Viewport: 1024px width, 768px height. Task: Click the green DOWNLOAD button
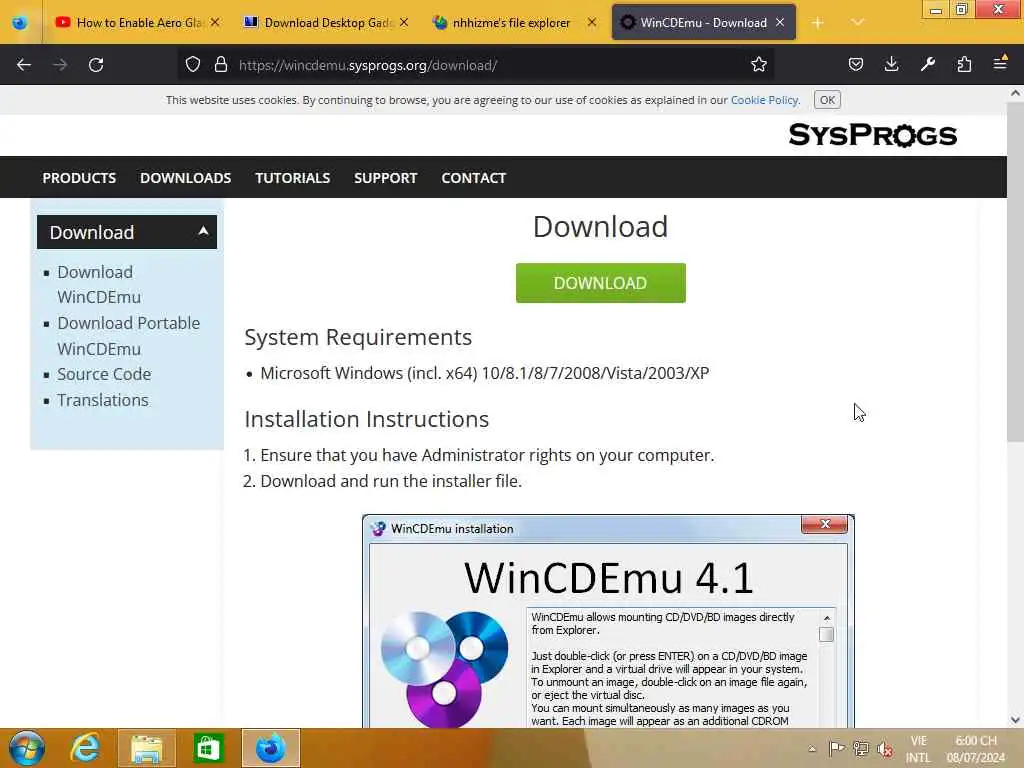600,283
